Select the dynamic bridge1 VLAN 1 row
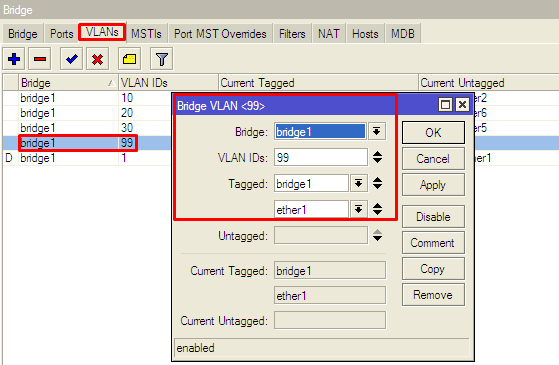Screen dimensions: 559x365 pyautogui.click(x=87, y=158)
